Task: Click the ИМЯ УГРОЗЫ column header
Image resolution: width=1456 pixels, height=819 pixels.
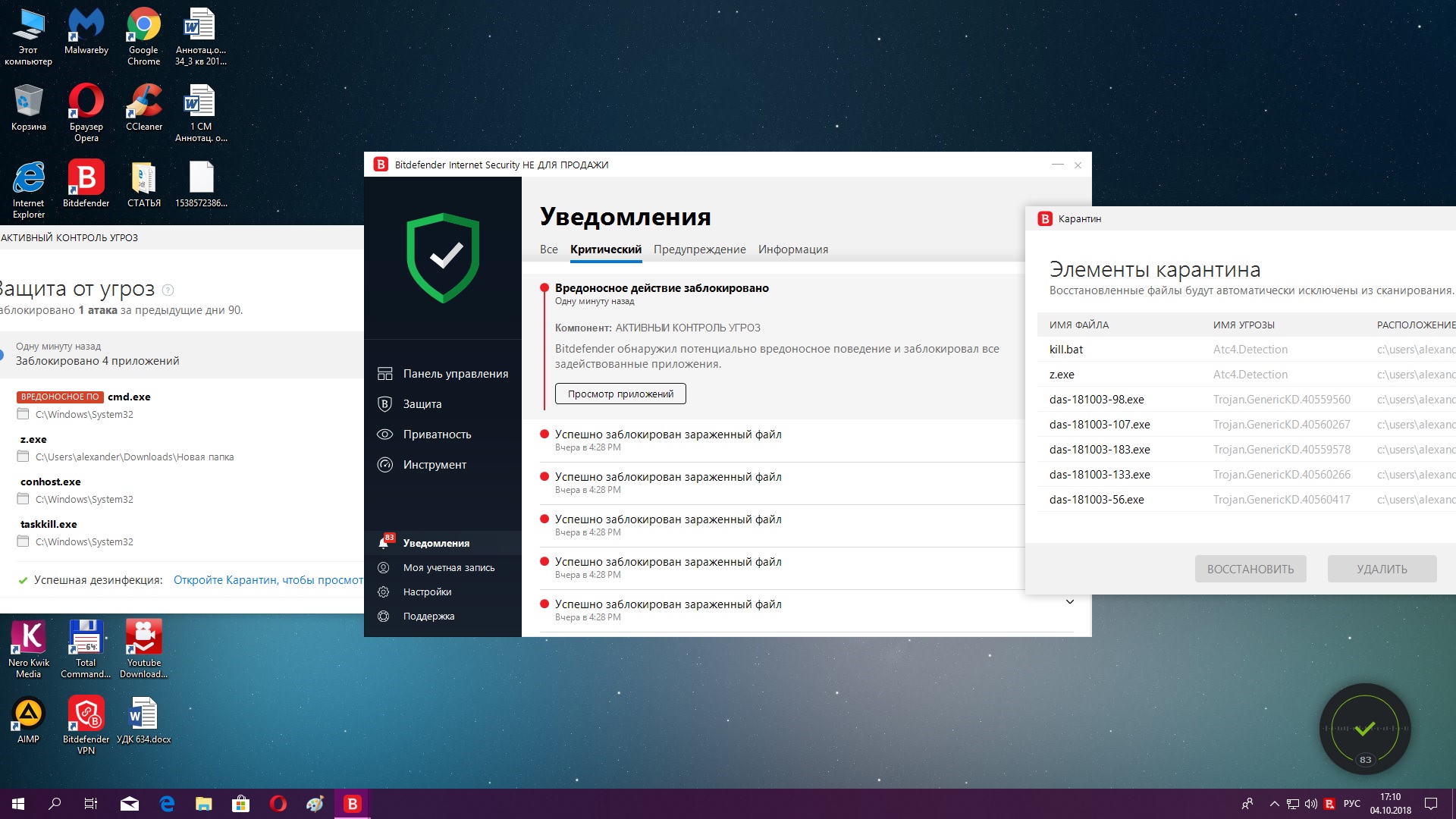Action: click(1244, 325)
